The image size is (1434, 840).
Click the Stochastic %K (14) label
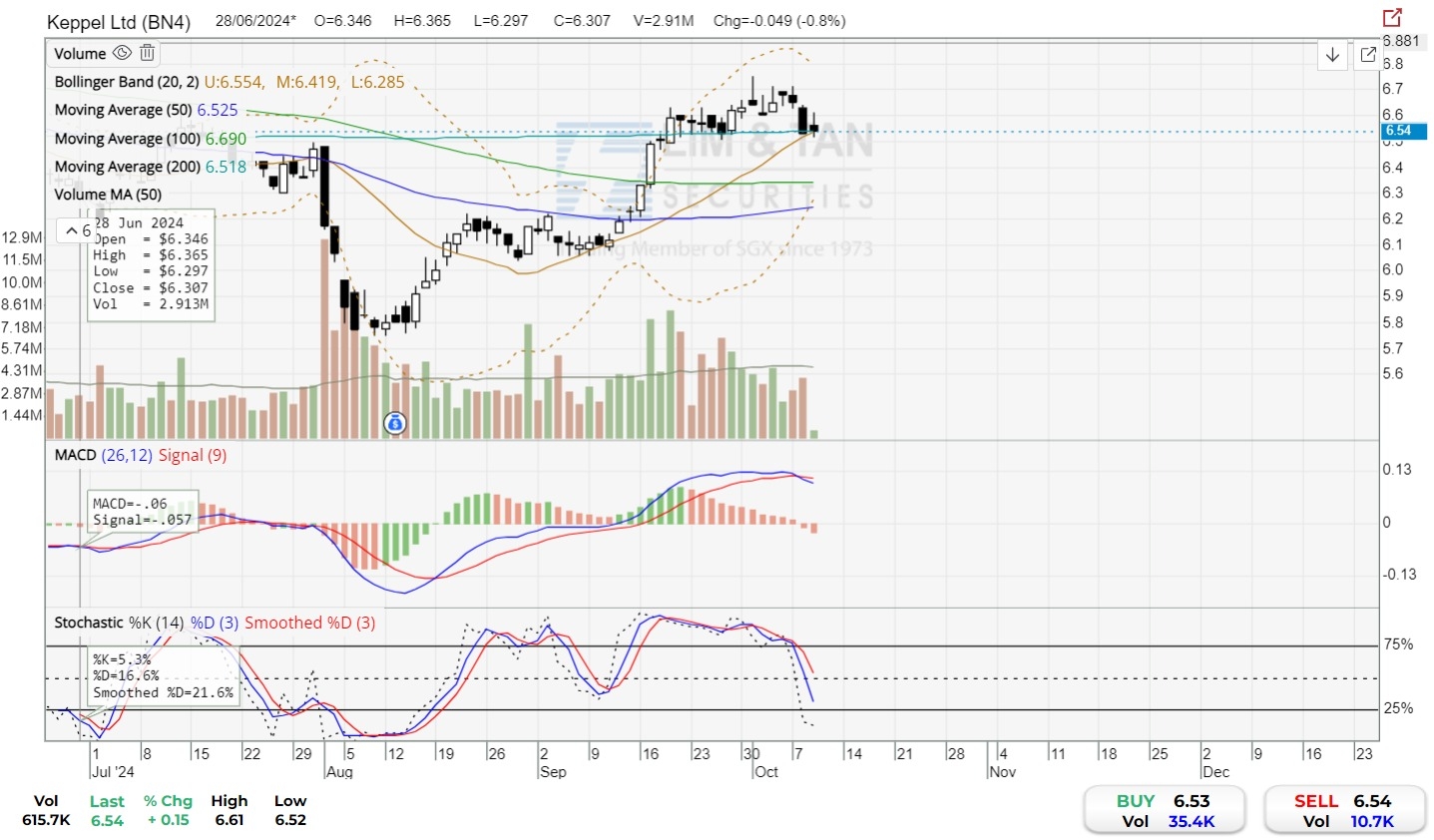(x=119, y=623)
